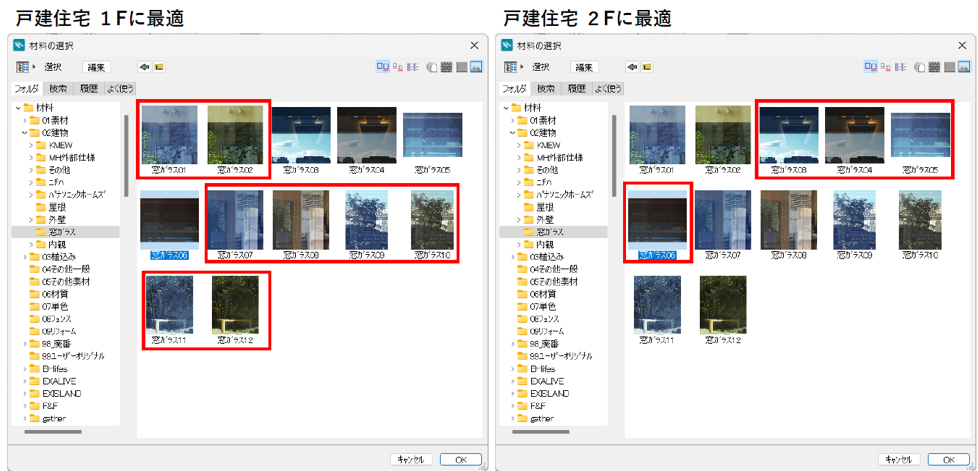The height and width of the screenshot is (471, 978).
Task: Click the landscape image preview icon in left dialog
Action: coord(477,67)
